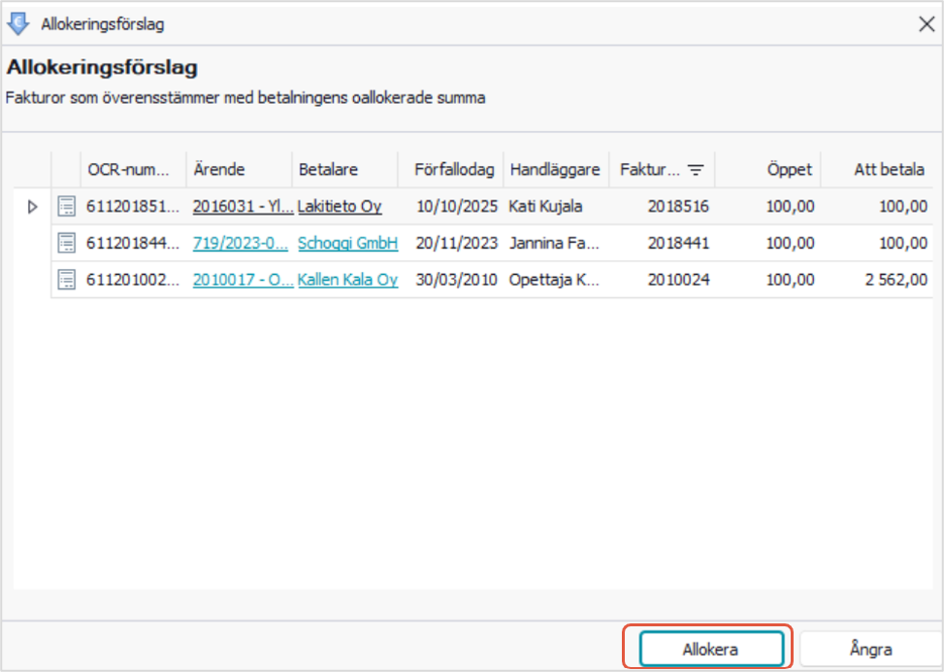The width and height of the screenshot is (944, 672).
Task: Open the 719/2023-0... ärende link
Action: click(240, 243)
